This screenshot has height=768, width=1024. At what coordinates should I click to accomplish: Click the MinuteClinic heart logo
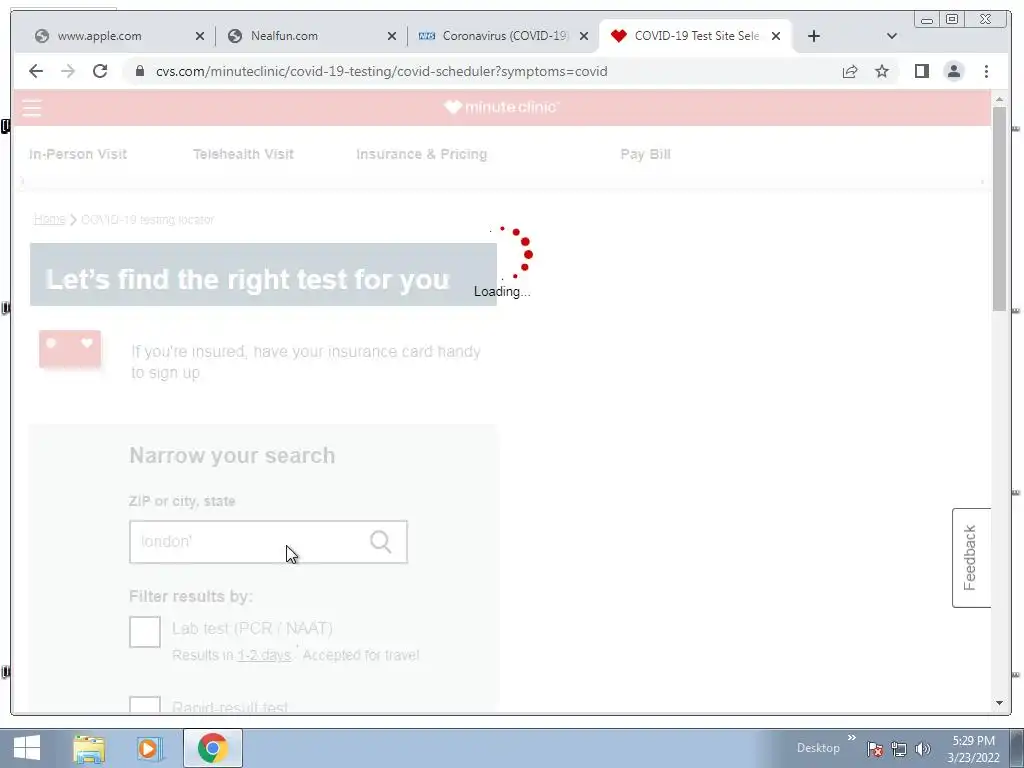(502, 107)
